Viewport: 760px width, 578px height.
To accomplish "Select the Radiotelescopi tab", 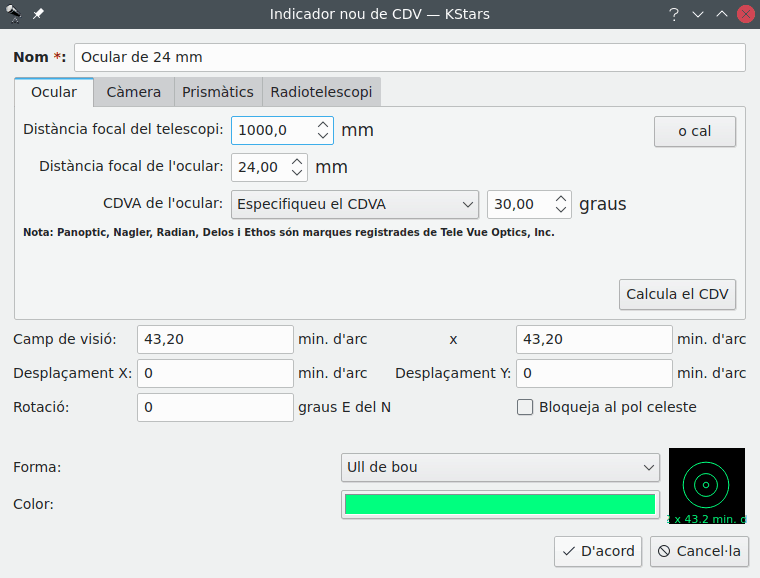I will pos(321,92).
